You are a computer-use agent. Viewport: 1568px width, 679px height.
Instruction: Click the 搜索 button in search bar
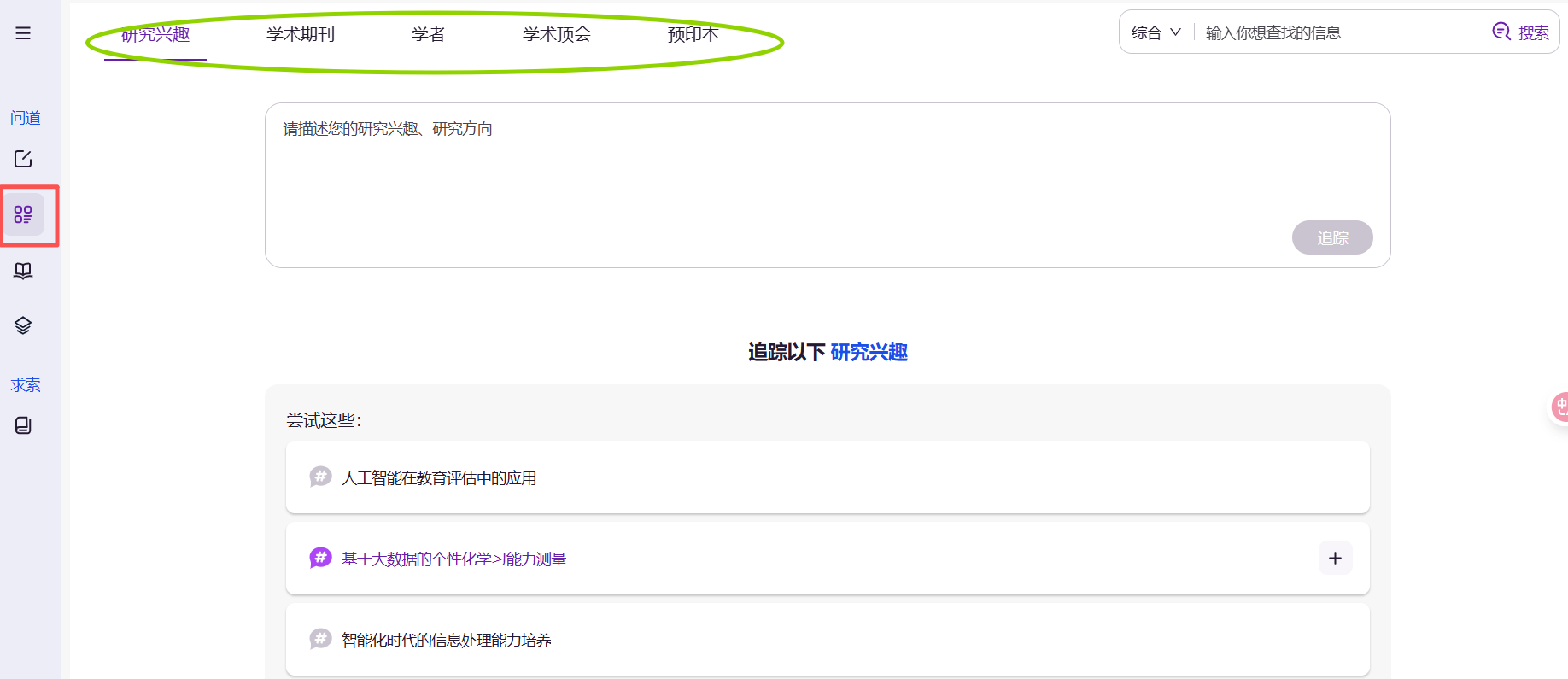point(1521,32)
